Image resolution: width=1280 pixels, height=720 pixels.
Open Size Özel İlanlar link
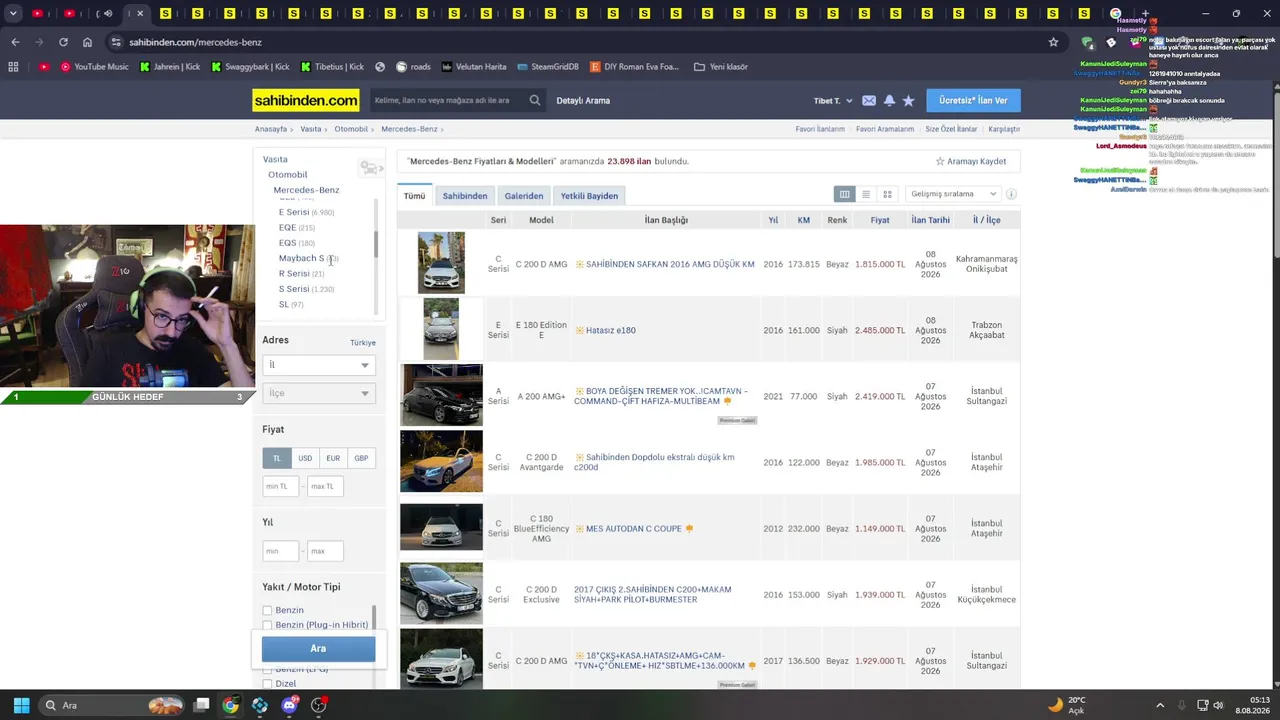(951, 129)
